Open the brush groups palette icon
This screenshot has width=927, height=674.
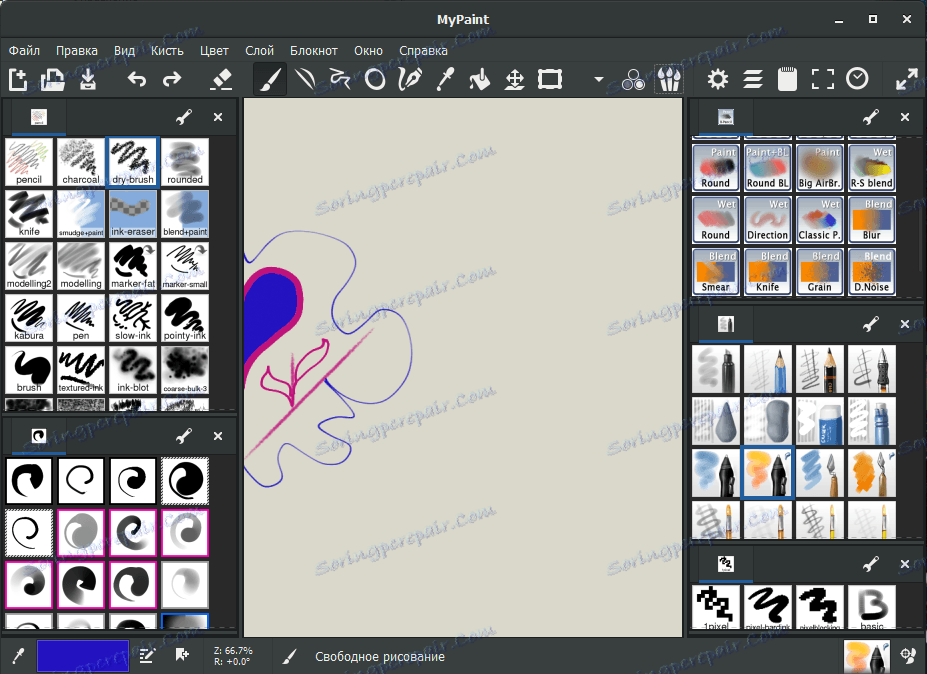click(x=668, y=79)
